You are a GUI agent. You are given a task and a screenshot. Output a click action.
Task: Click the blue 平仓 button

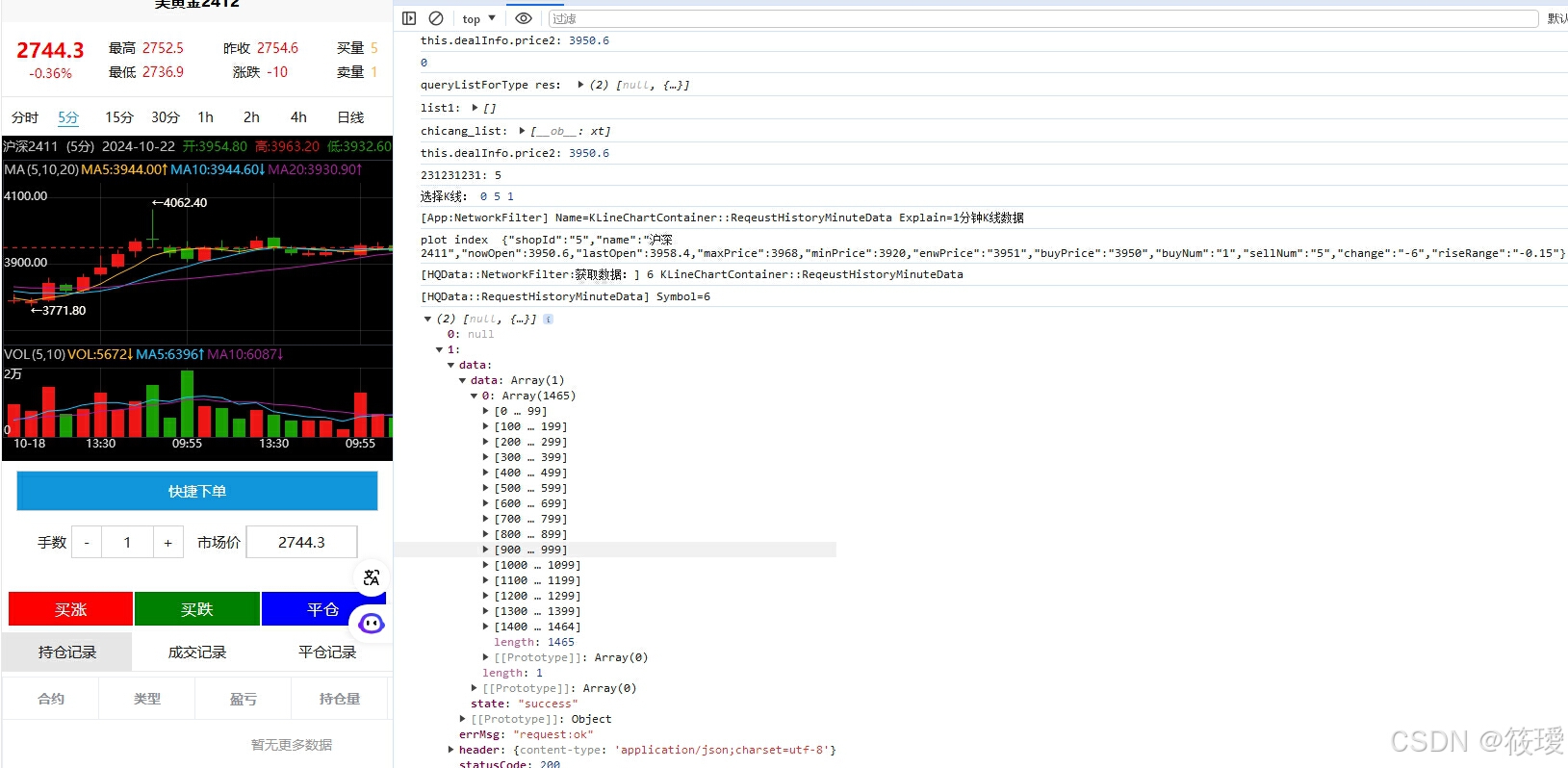322,609
